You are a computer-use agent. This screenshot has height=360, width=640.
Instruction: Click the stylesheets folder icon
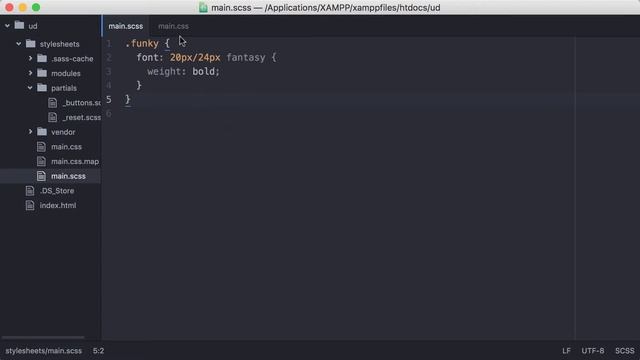tap(31, 43)
